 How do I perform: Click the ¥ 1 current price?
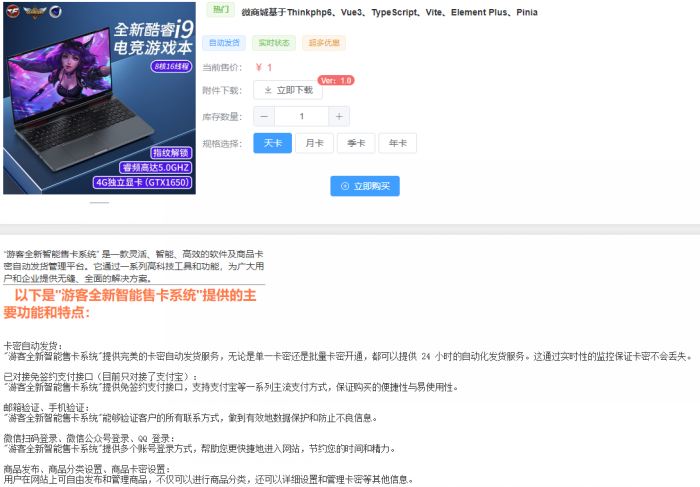pyautogui.click(x=264, y=67)
